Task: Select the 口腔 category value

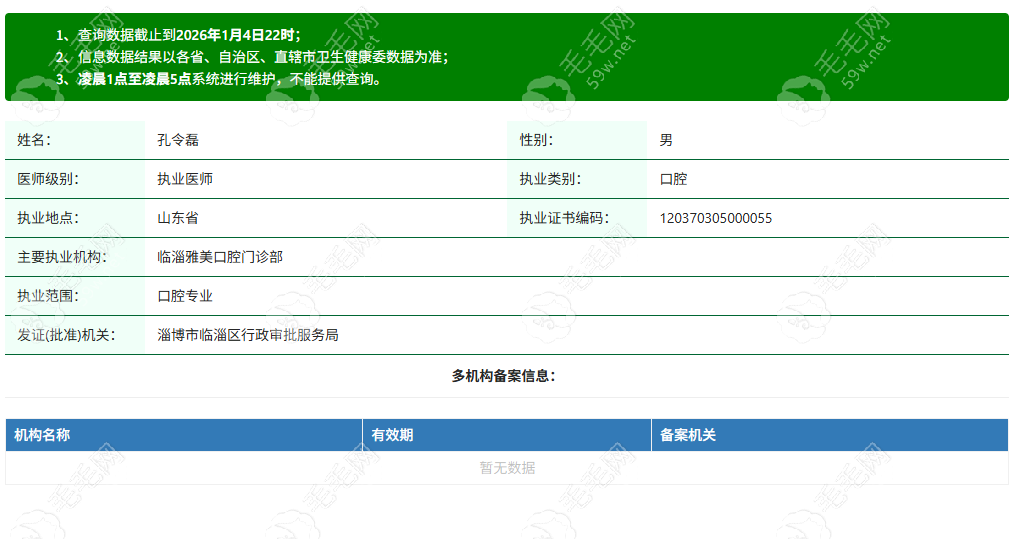Action: (673, 179)
